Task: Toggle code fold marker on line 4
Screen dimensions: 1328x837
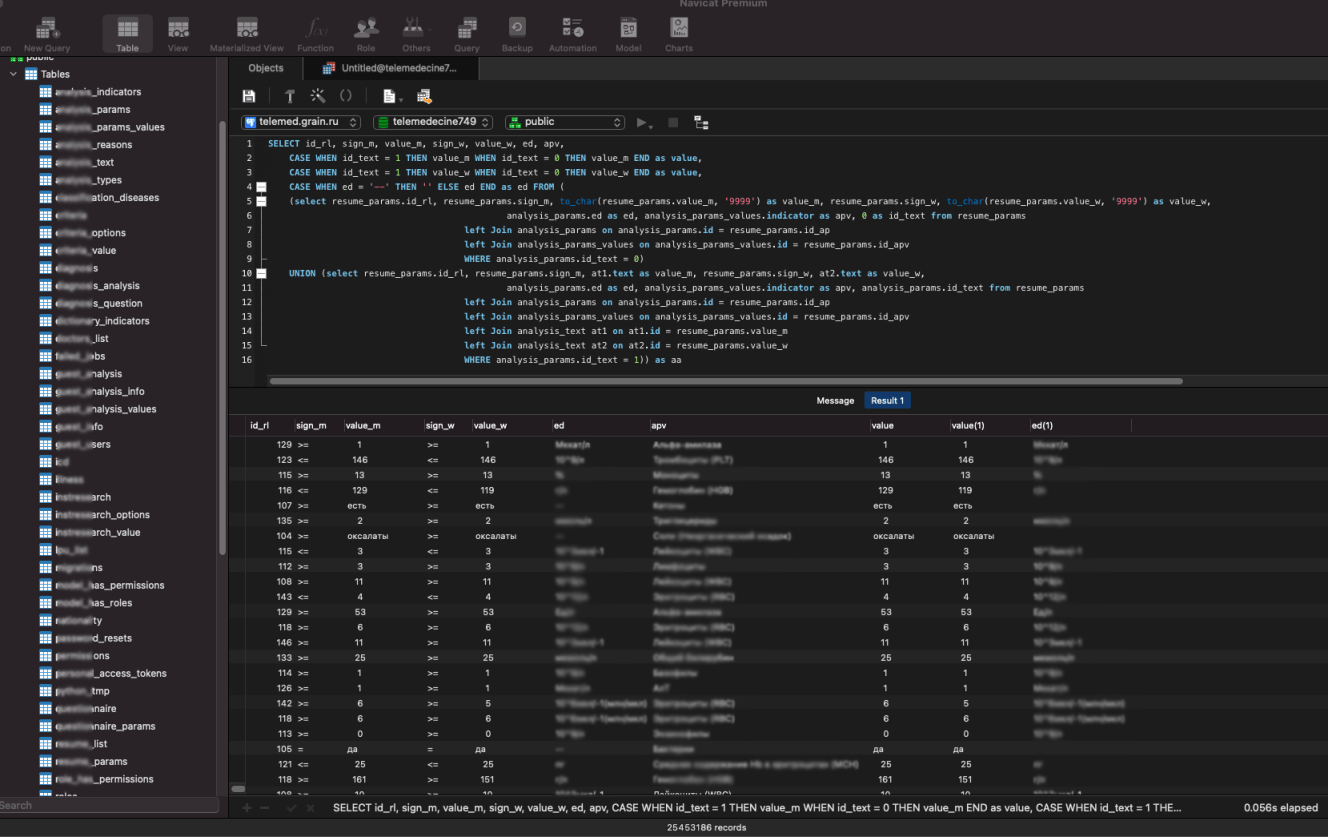Action: [261, 187]
